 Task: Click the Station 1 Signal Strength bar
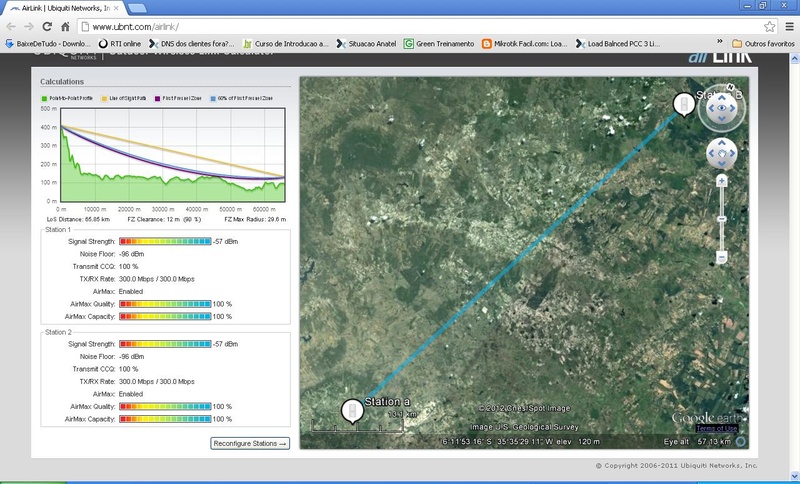(165, 242)
